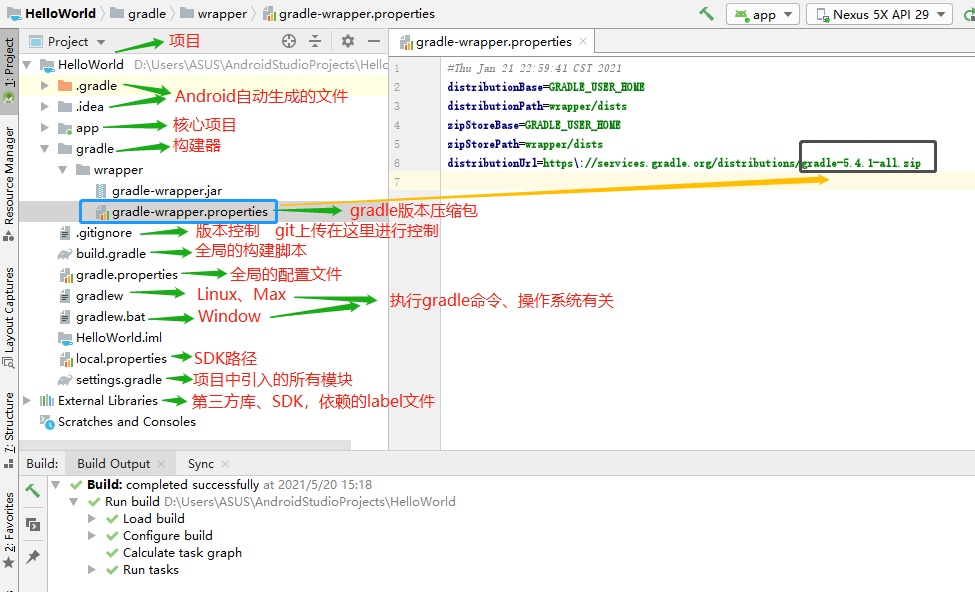Click the build hammer icon in Build panel
The width and height of the screenshot is (975, 592).
coord(33,491)
